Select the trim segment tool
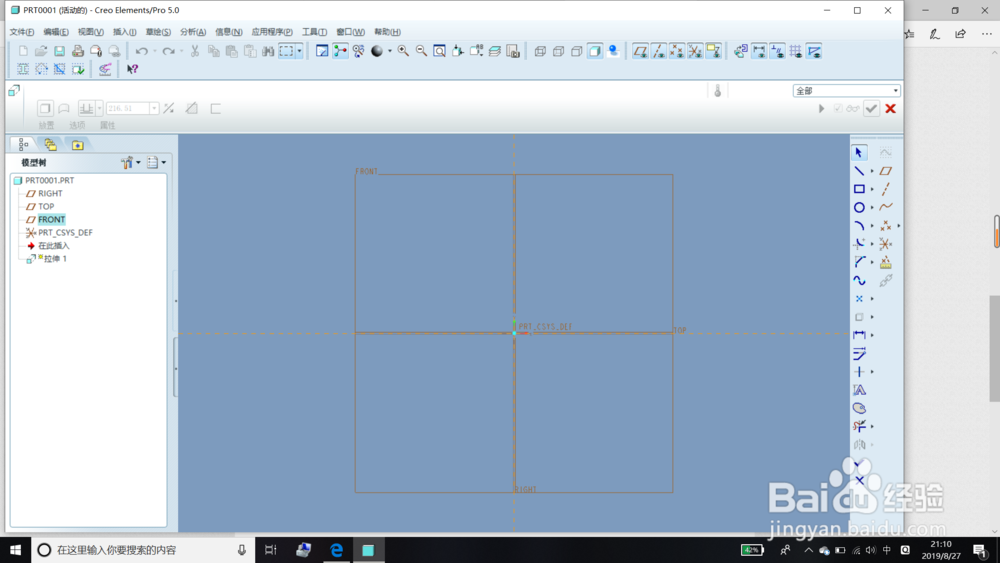This screenshot has width=1000, height=563. tap(859, 426)
